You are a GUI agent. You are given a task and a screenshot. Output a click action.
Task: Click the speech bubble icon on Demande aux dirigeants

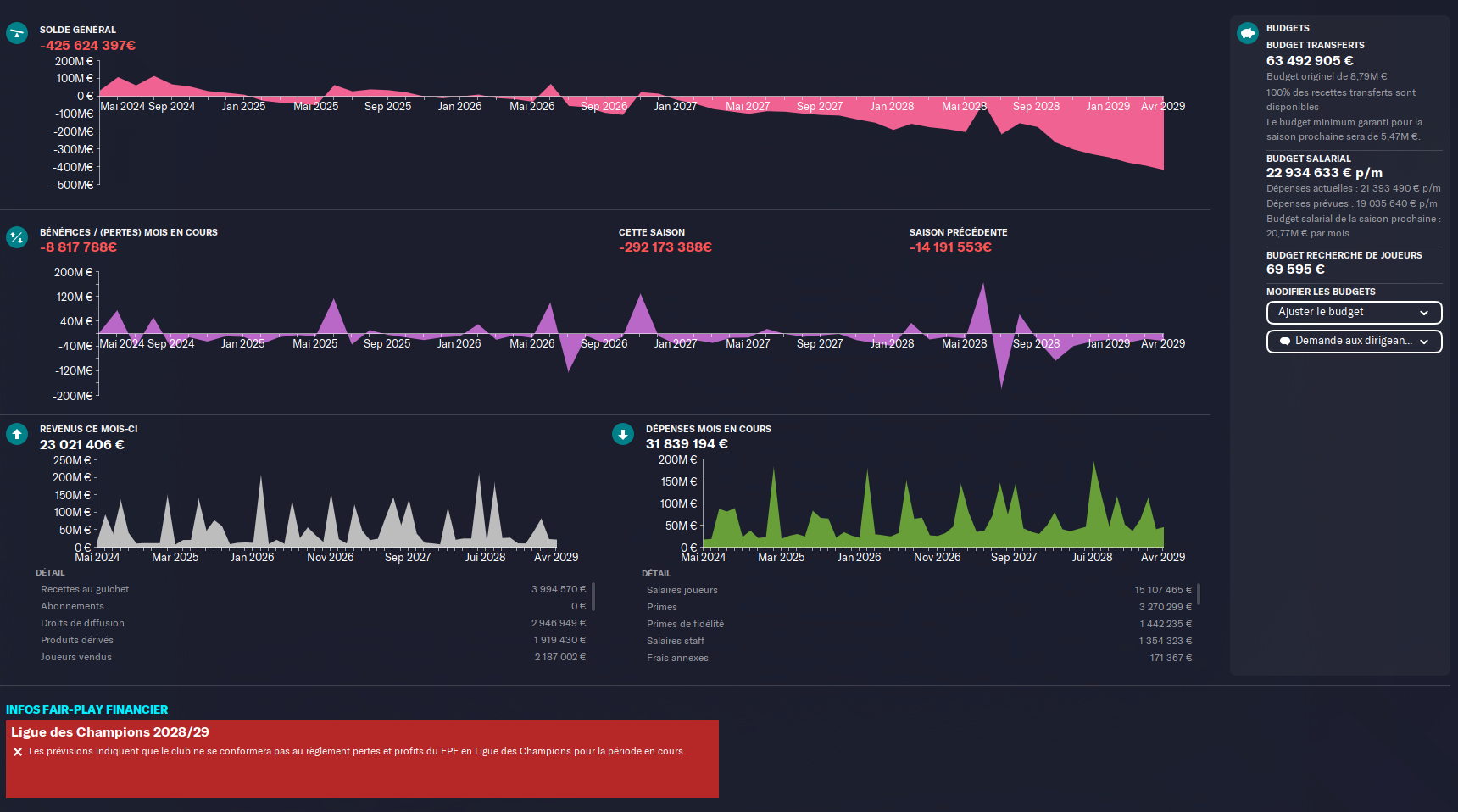coord(1285,342)
